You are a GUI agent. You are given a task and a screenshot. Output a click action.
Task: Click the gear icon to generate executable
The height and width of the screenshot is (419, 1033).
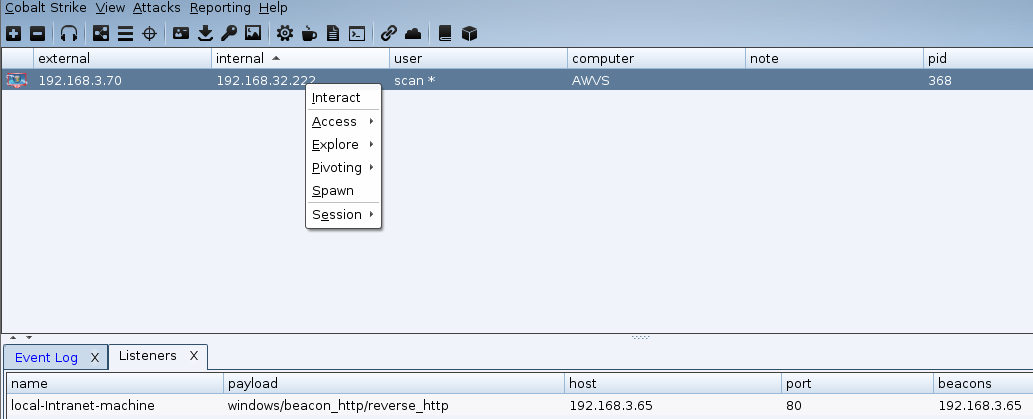pos(285,33)
